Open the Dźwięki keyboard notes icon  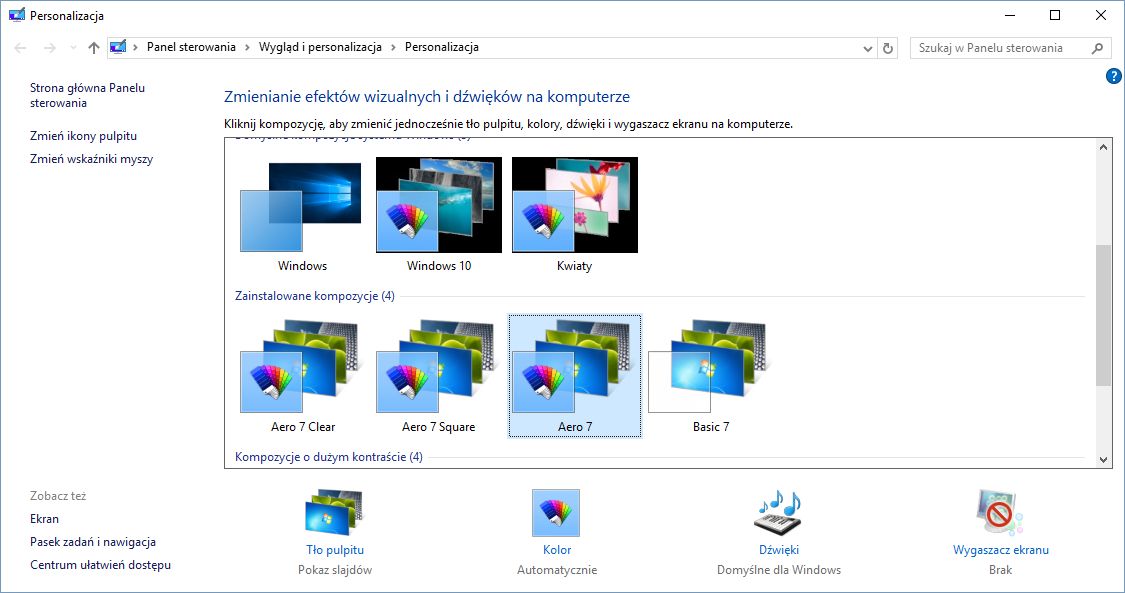(778, 513)
